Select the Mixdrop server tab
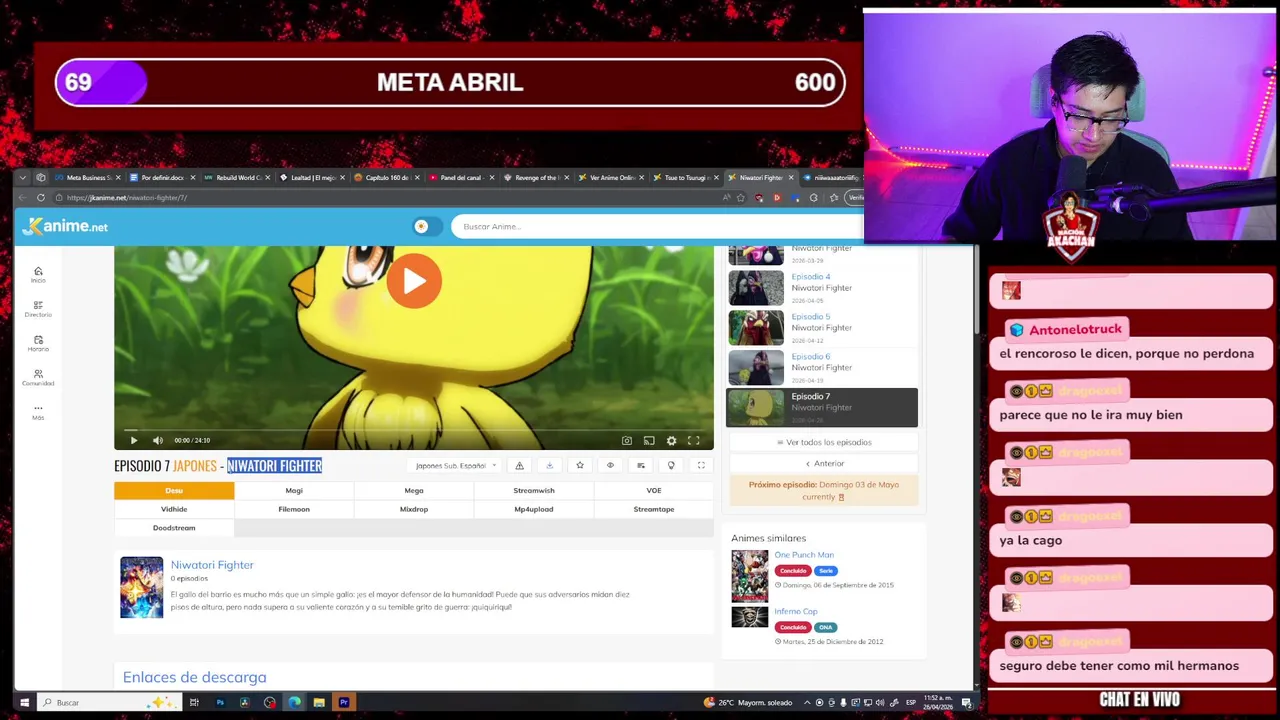1280x720 pixels. (x=414, y=509)
